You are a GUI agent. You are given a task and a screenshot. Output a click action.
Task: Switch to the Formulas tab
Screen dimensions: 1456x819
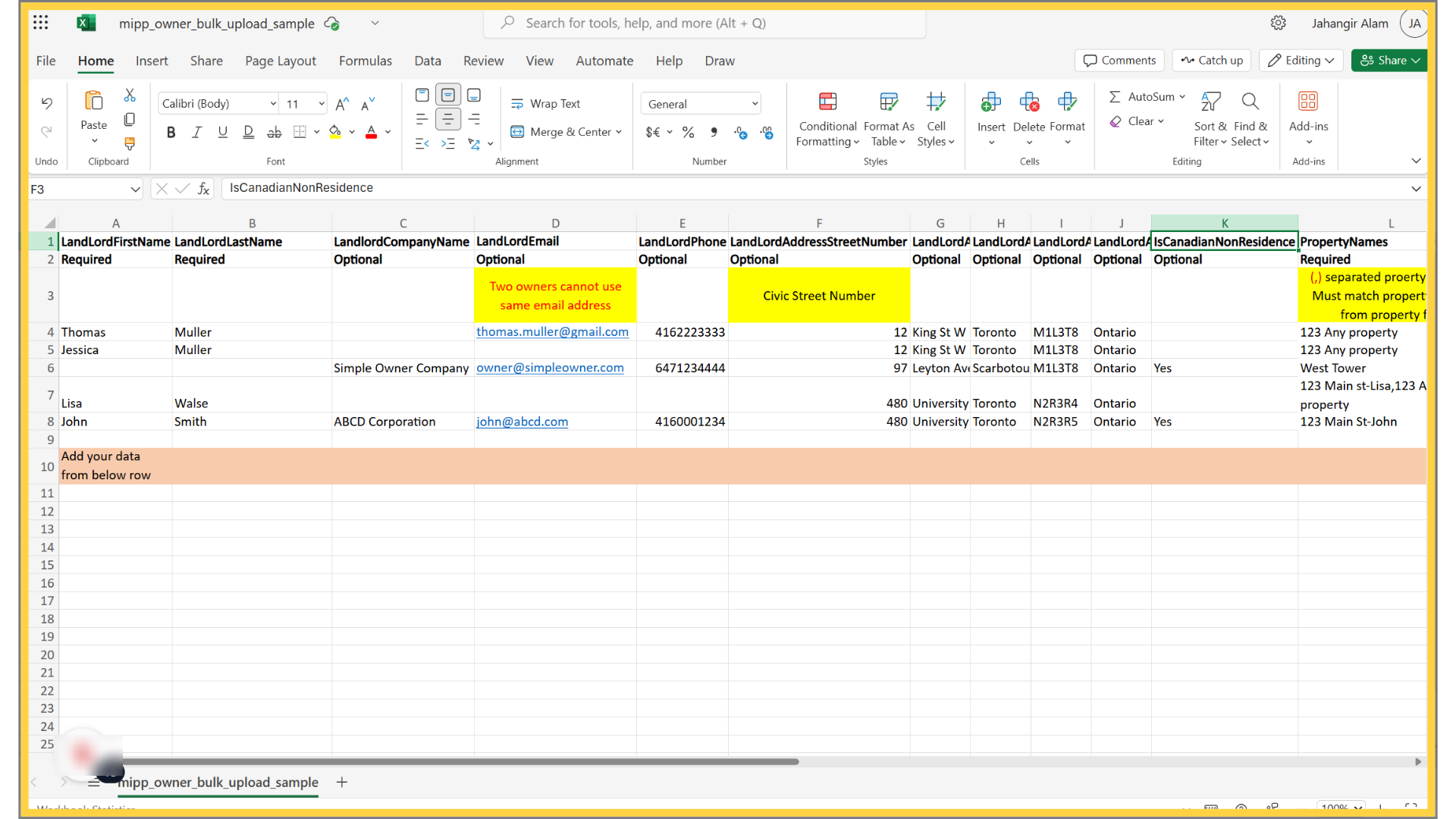tap(366, 61)
